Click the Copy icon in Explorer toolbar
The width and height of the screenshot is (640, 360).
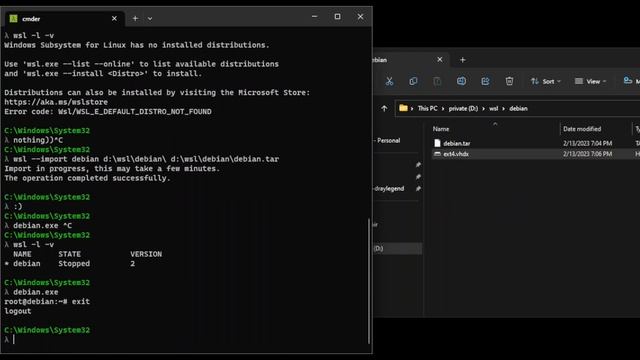[x=413, y=81]
